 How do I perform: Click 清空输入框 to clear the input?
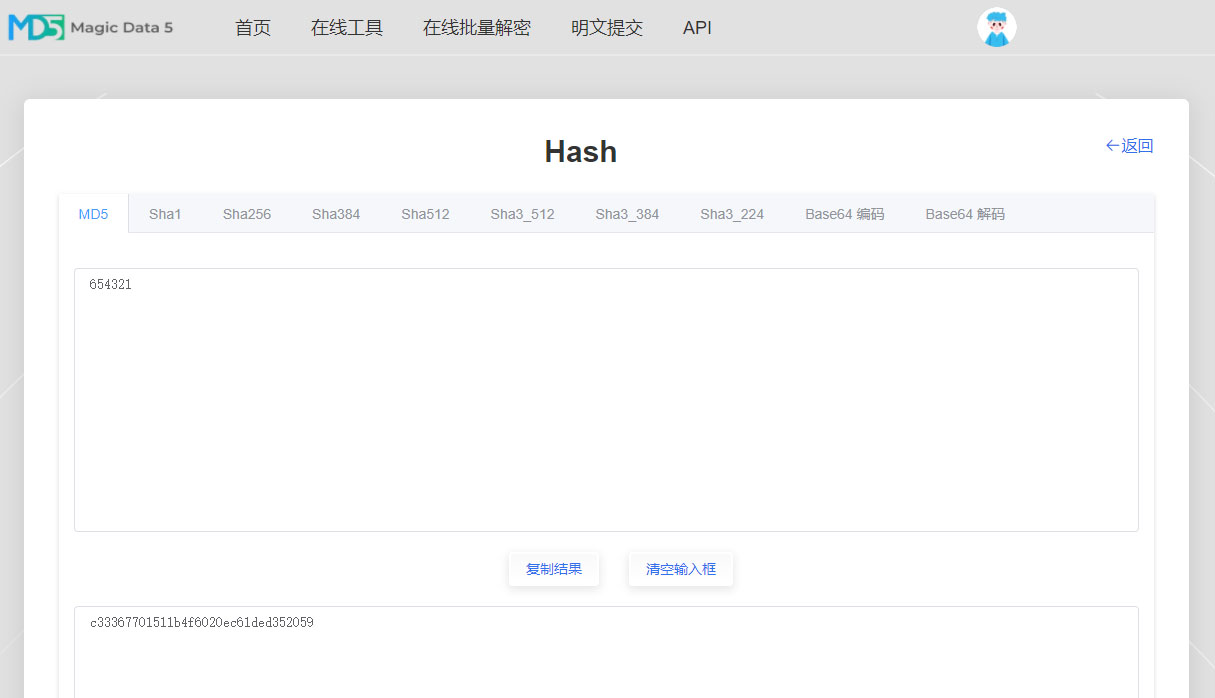tap(681, 568)
